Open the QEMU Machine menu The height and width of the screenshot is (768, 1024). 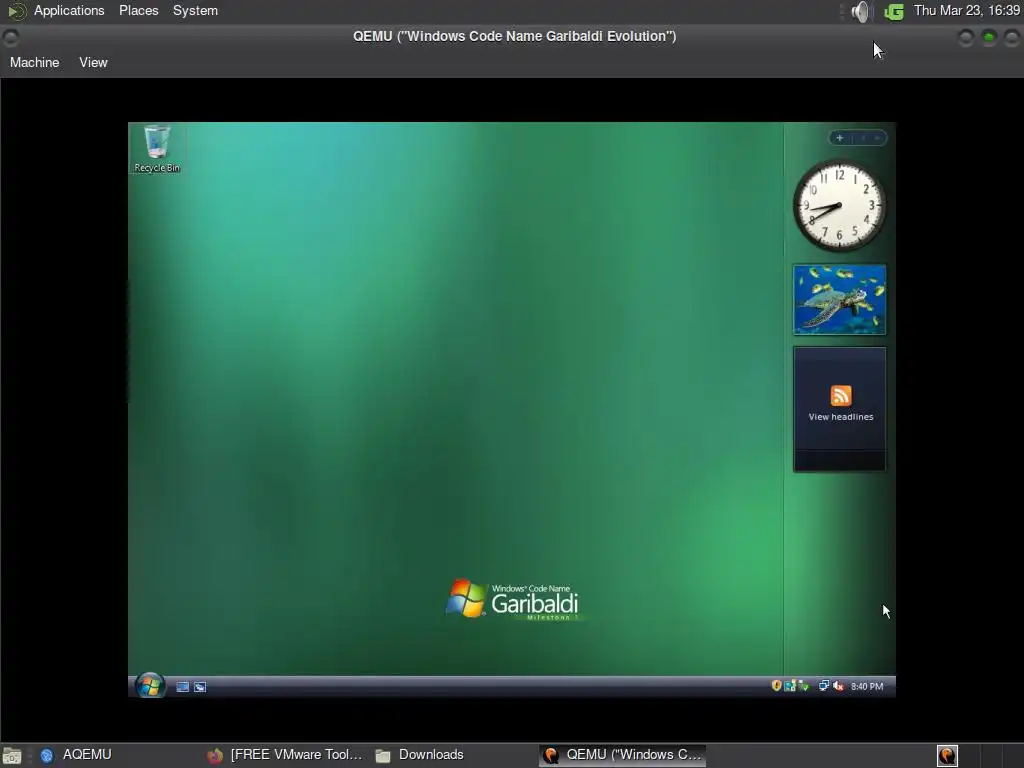[35, 63]
